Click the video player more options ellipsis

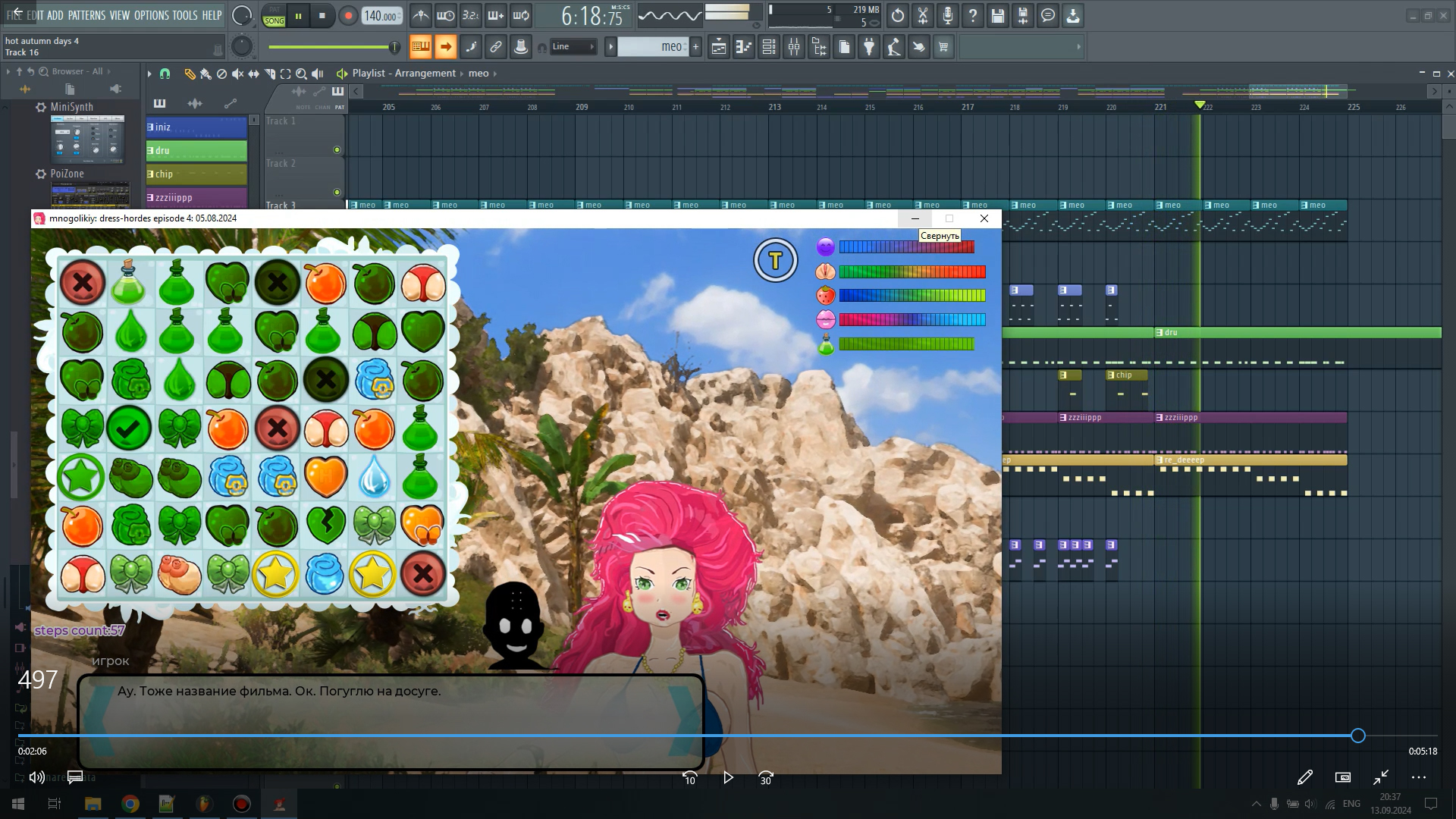(1419, 777)
